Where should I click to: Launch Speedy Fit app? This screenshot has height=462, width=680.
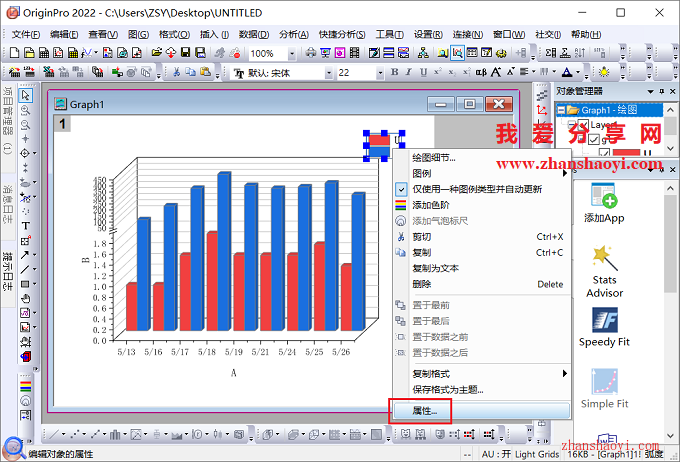[604, 328]
